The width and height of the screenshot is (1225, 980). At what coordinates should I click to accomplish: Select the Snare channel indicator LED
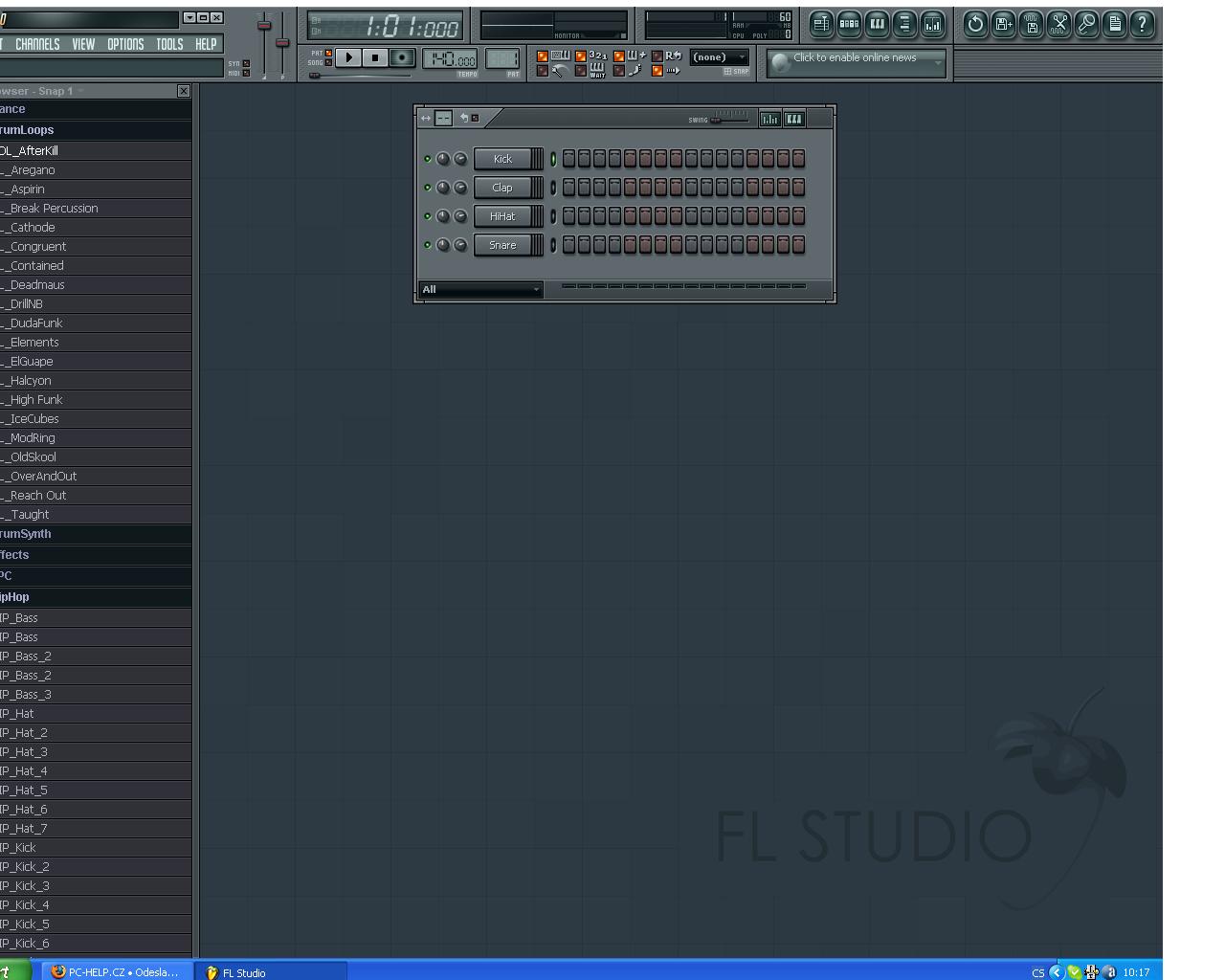tap(553, 245)
